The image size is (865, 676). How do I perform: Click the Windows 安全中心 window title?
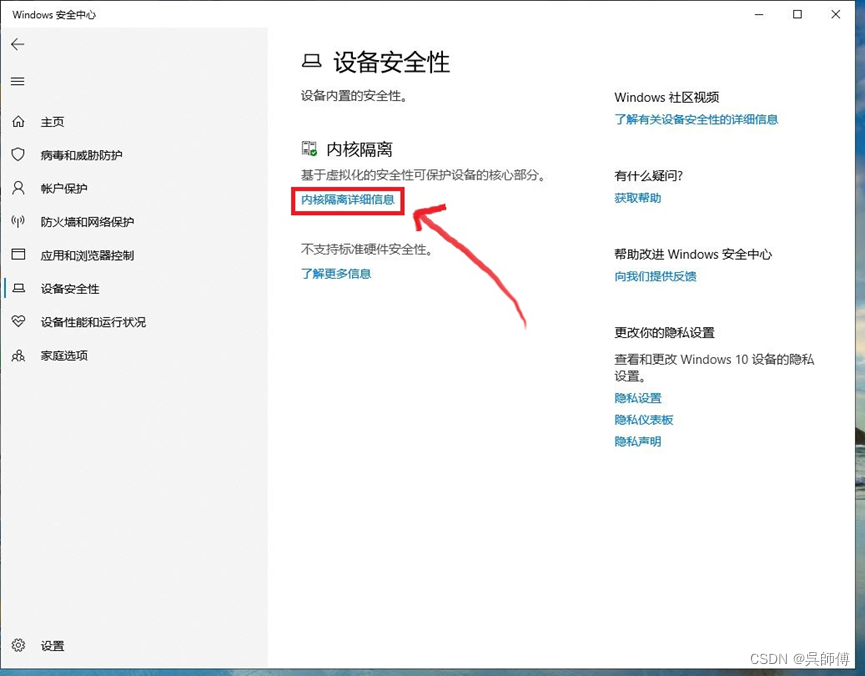[54, 15]
